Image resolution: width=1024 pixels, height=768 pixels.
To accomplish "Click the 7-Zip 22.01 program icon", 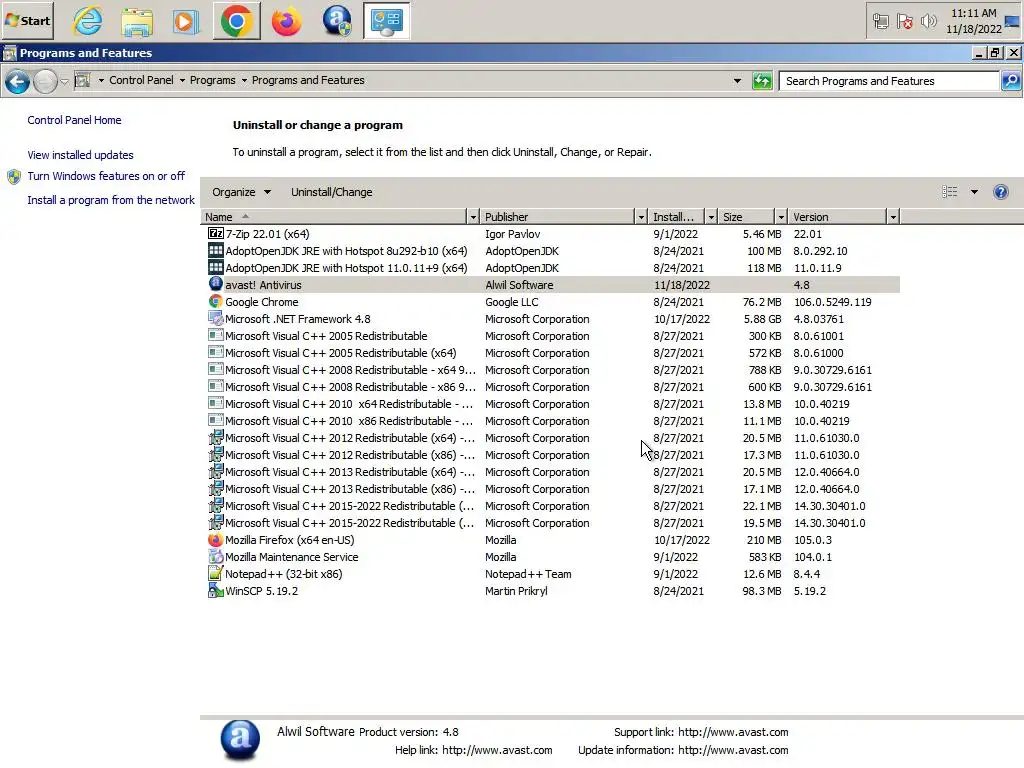I will 216,233.
